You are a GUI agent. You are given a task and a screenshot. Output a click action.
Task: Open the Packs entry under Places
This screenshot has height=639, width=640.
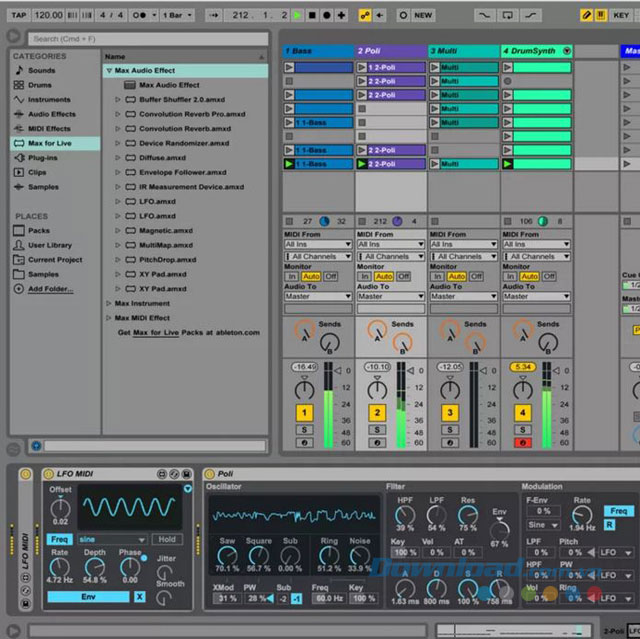[39, 230]
